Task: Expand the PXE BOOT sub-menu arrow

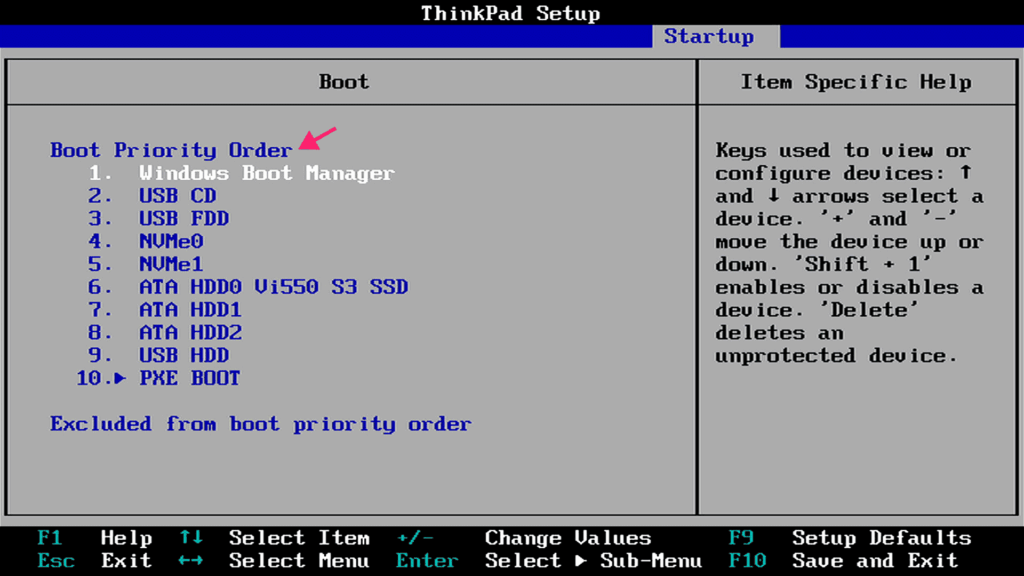Action: (x=120, y=378)
